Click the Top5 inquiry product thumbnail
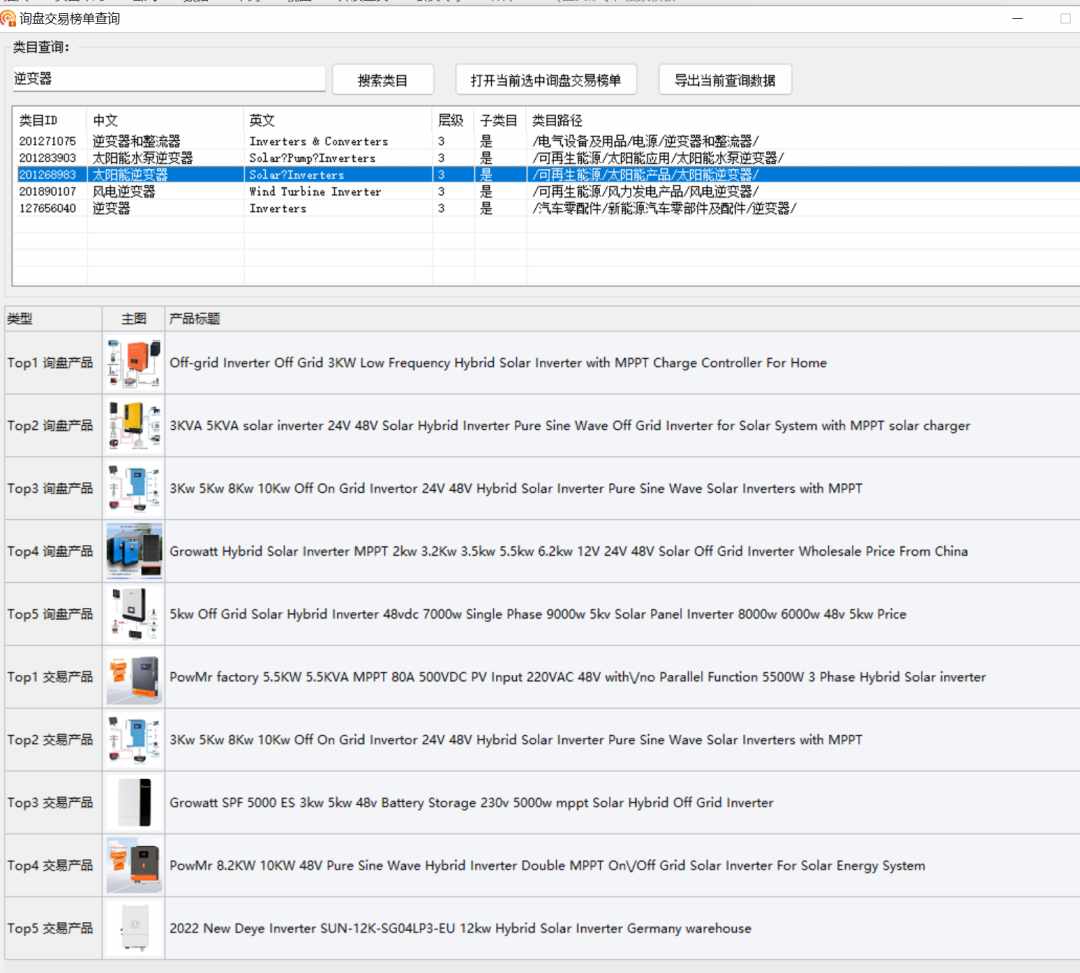Image resolution: width=1080 pixels, height=973 pixels. coord(134,614)
